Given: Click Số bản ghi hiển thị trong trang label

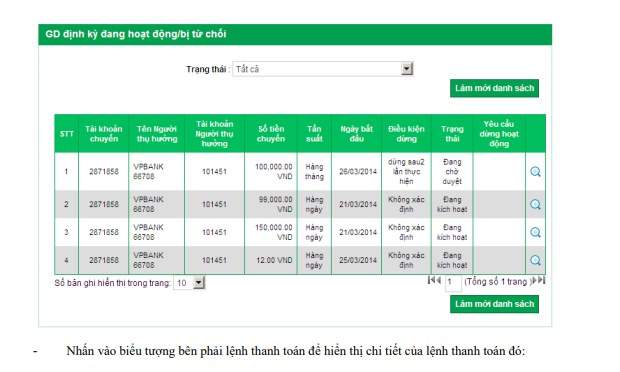Looking at the screenshot, I should pyautogui.click(x=112, y=283).
